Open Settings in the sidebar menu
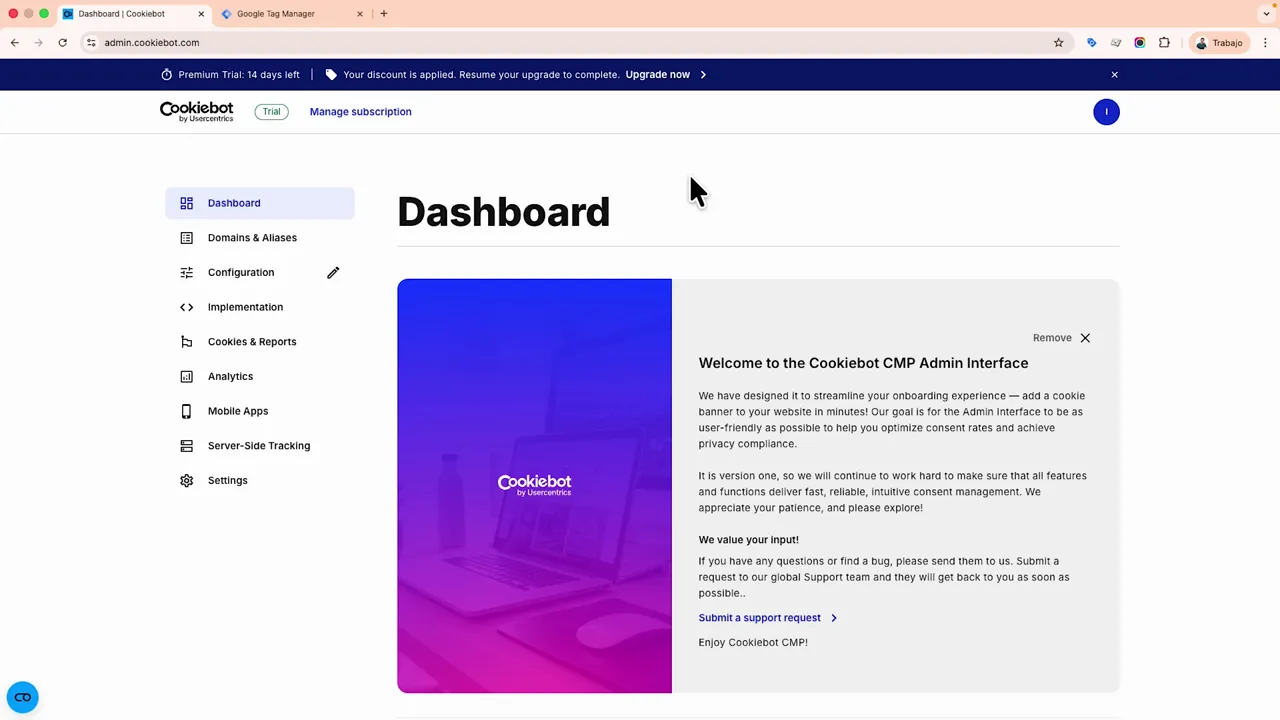This screenshot has height=720, width=1280. (x=260, y=480)
